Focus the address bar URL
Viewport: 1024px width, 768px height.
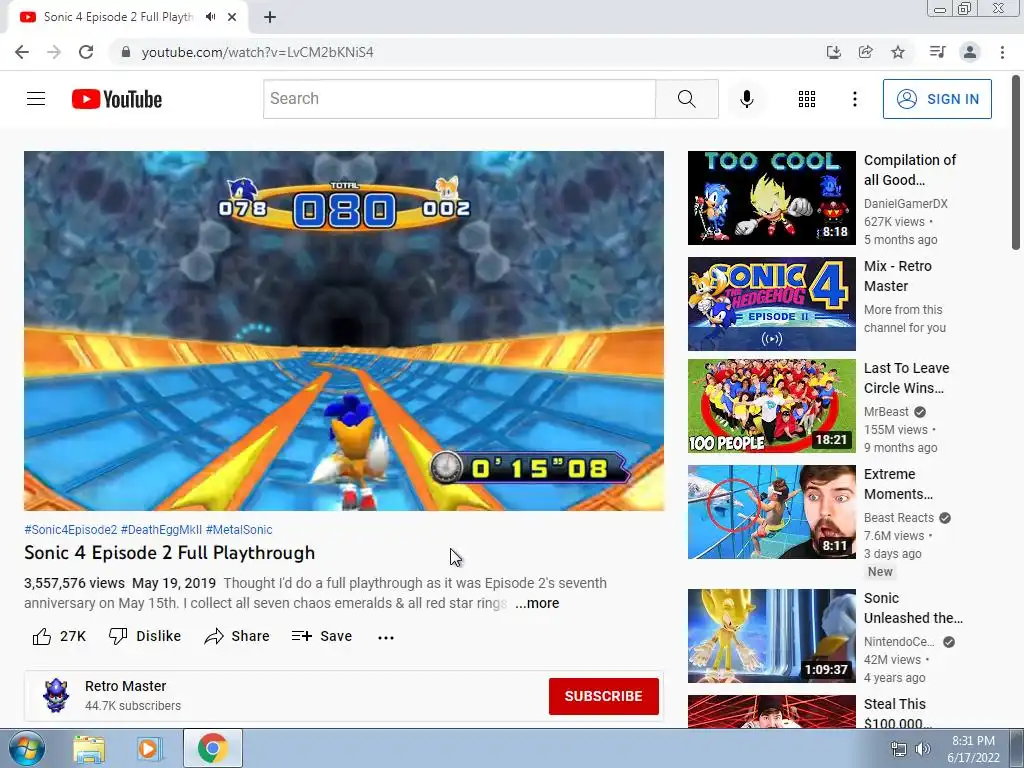coord(257,52)
